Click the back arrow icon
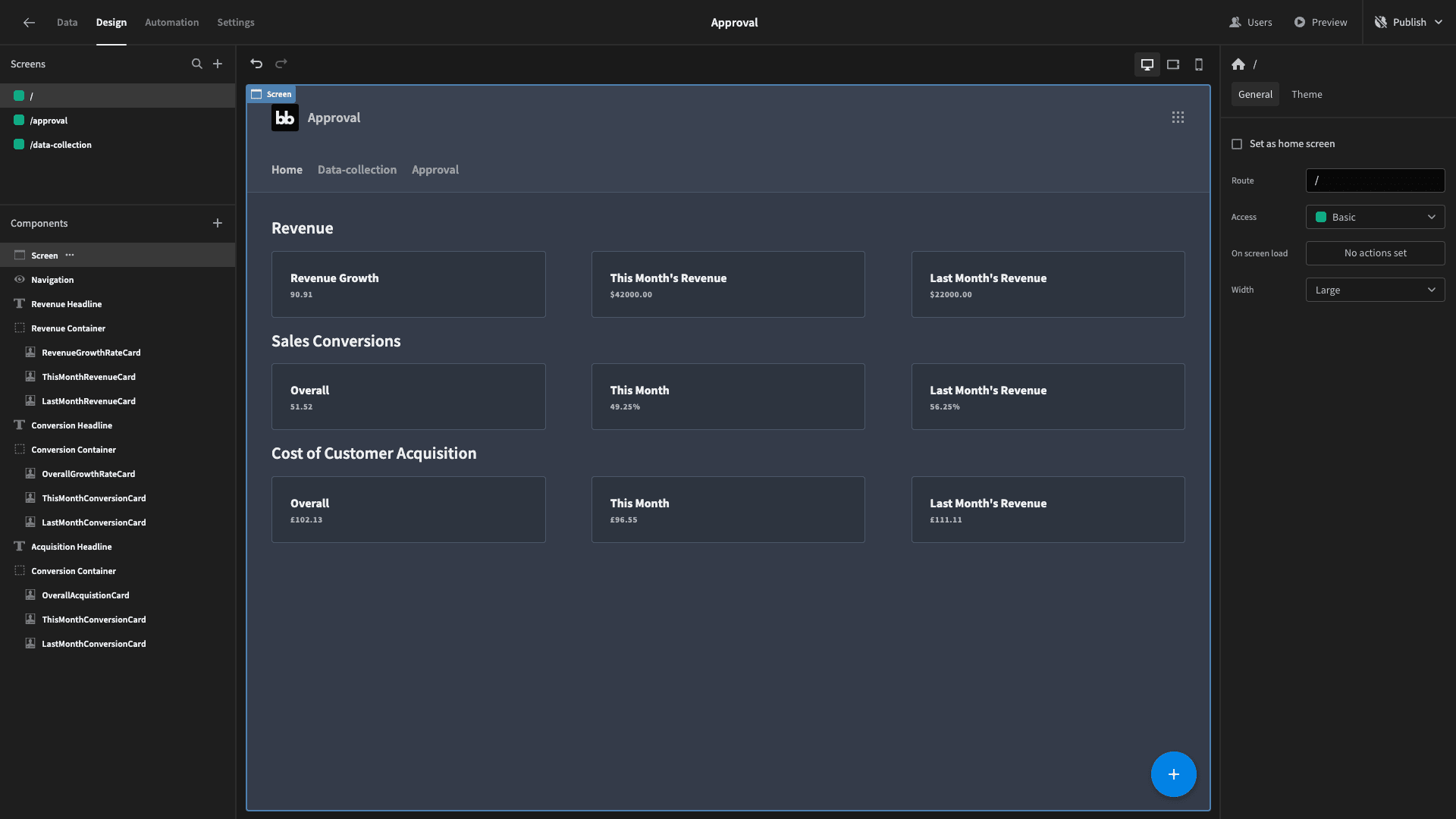This screenshot has height=819, width=1456. 29,23
